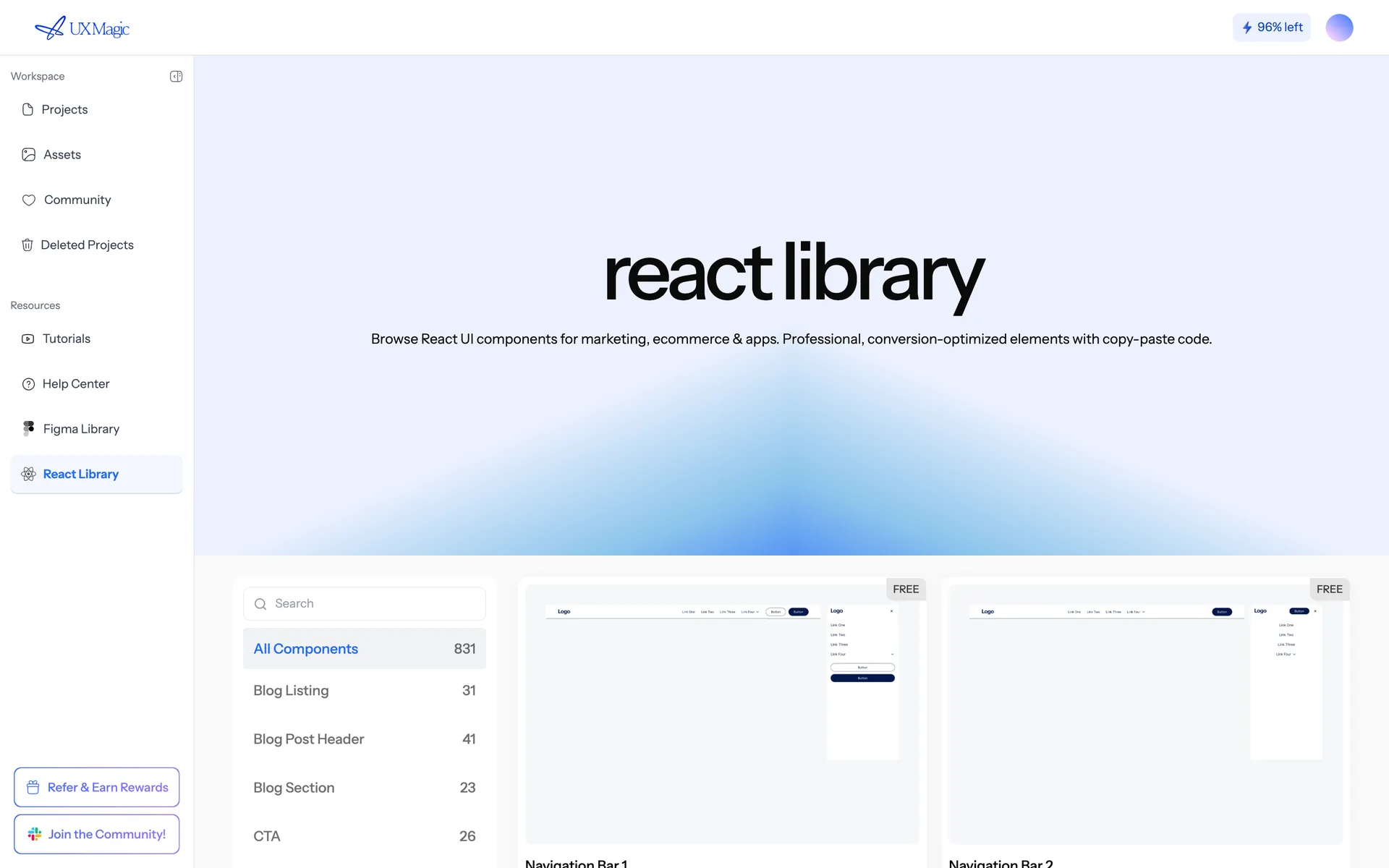Click the Community heart icon
The width and height of the screenshot is (1389, 868).
point(28,200)
